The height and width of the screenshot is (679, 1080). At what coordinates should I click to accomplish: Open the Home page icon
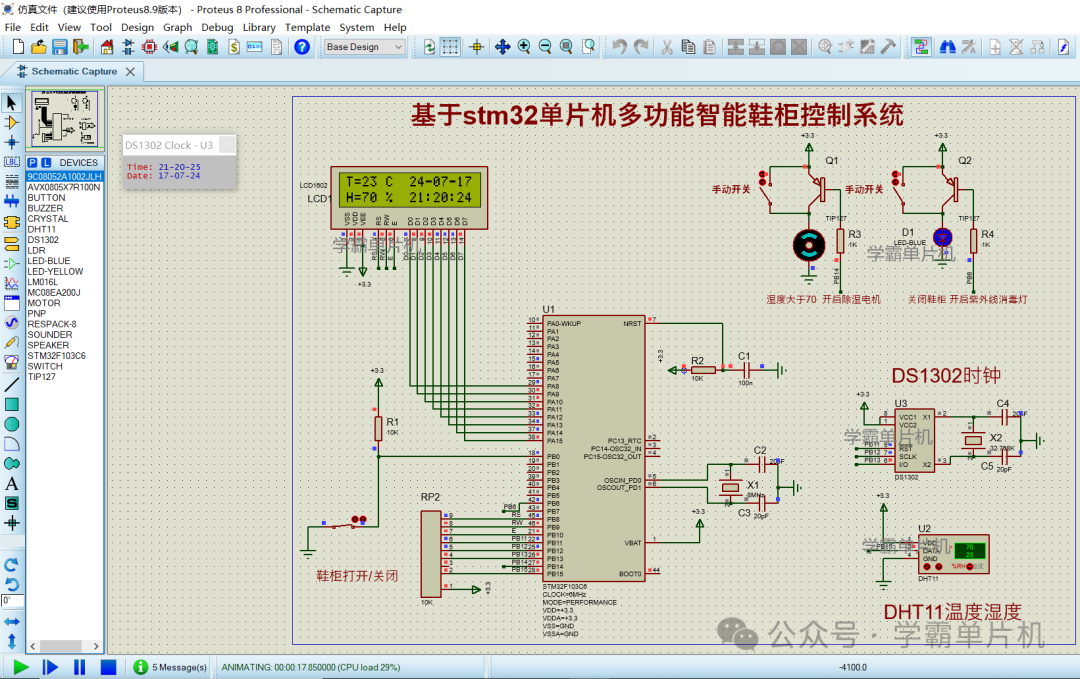point(107,47)
